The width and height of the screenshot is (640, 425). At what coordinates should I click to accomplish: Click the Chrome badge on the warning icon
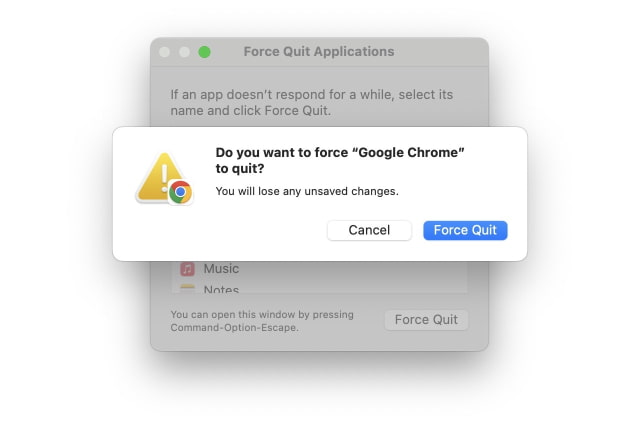coord(180,192)
